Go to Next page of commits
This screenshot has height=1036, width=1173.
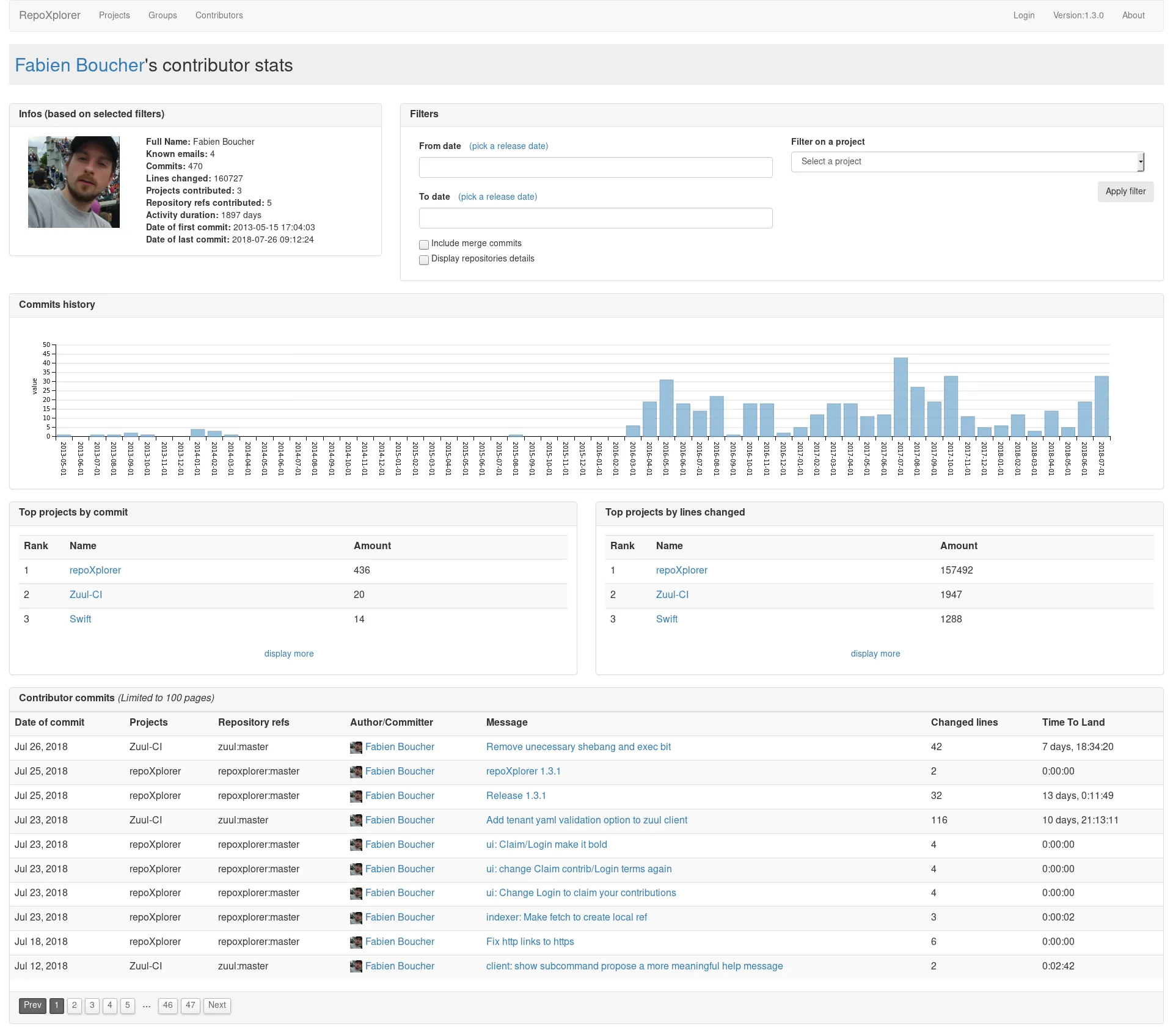(x=217, y=1005)
